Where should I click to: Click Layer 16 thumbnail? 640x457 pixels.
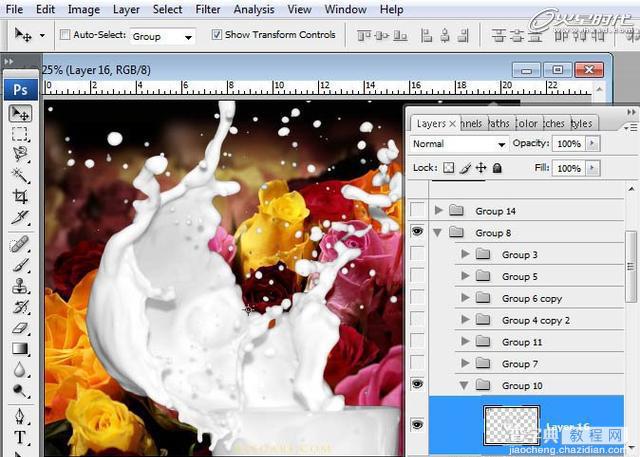pyautogui.click(x=511, y=426)
